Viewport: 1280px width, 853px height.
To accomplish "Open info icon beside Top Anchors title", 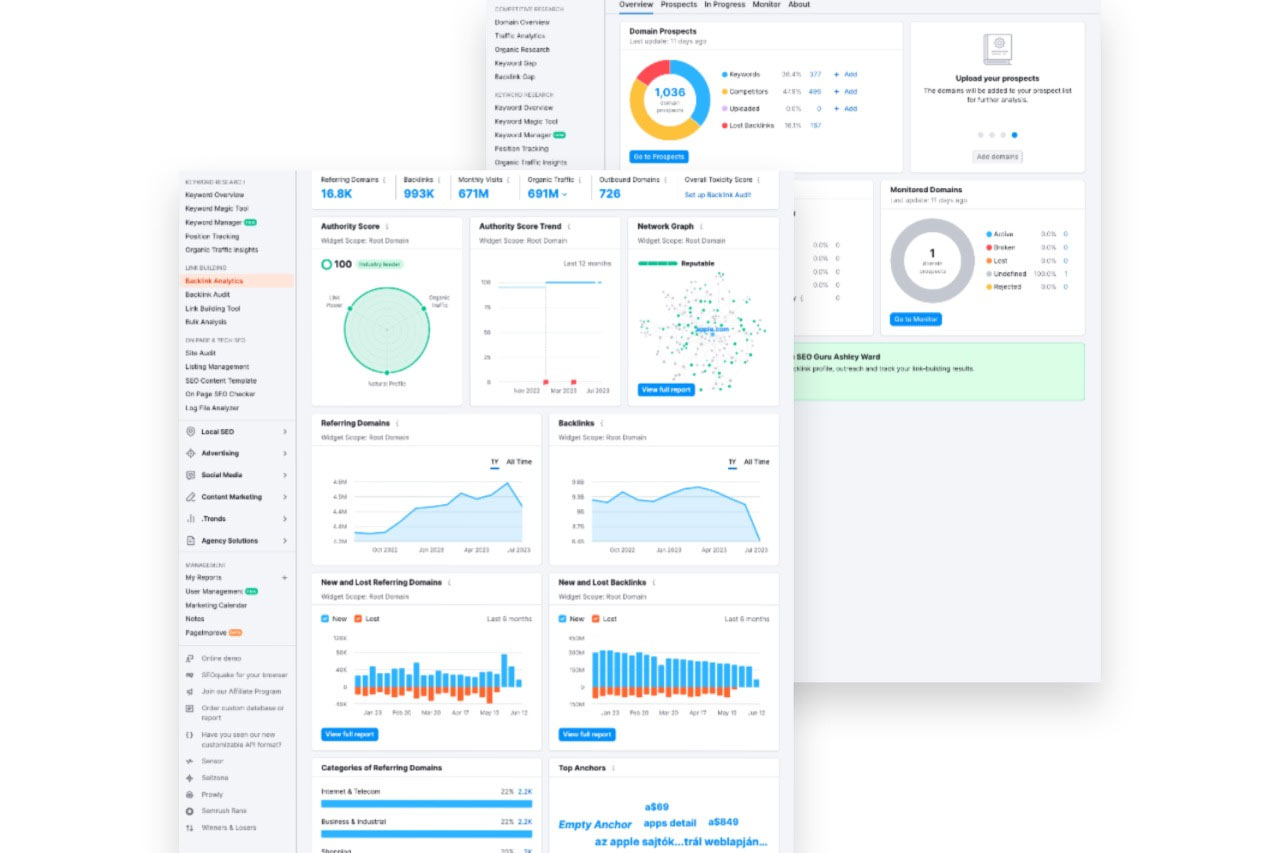I will click(612, 768).
